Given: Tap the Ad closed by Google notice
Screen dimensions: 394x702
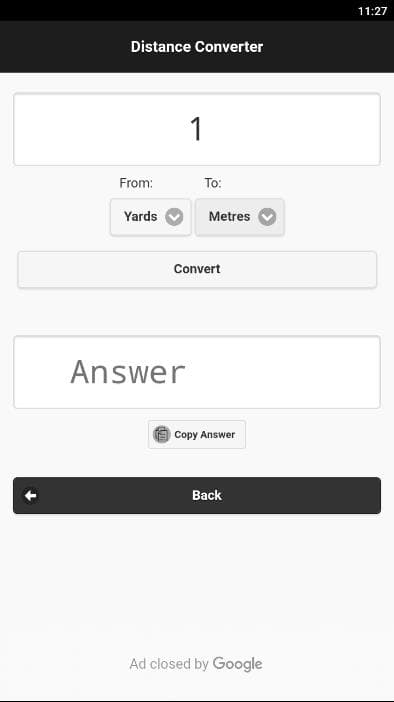Looking at the screenshot, I should (x=196, y=664).
